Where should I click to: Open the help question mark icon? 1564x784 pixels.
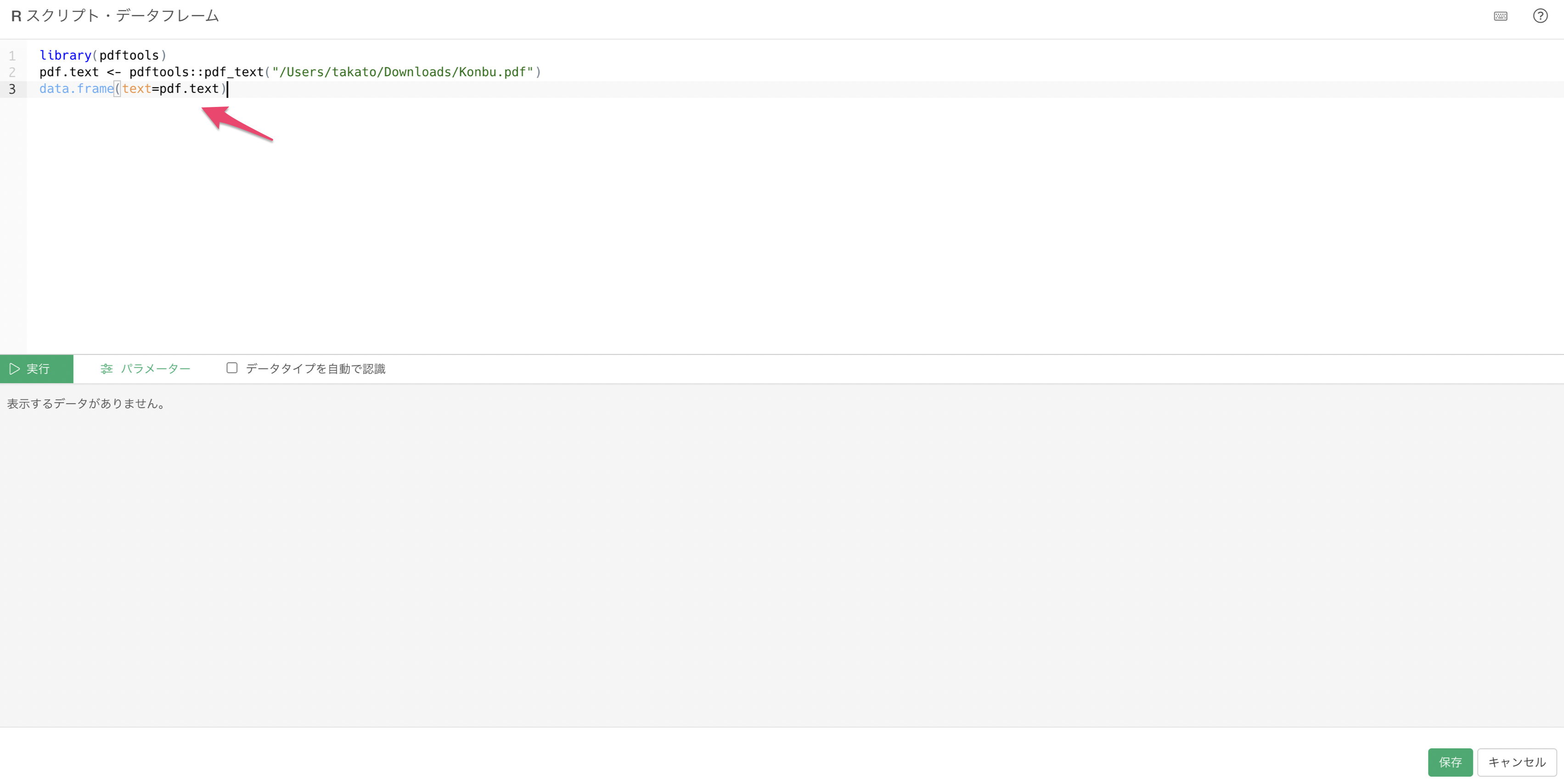click(1540, 16)
